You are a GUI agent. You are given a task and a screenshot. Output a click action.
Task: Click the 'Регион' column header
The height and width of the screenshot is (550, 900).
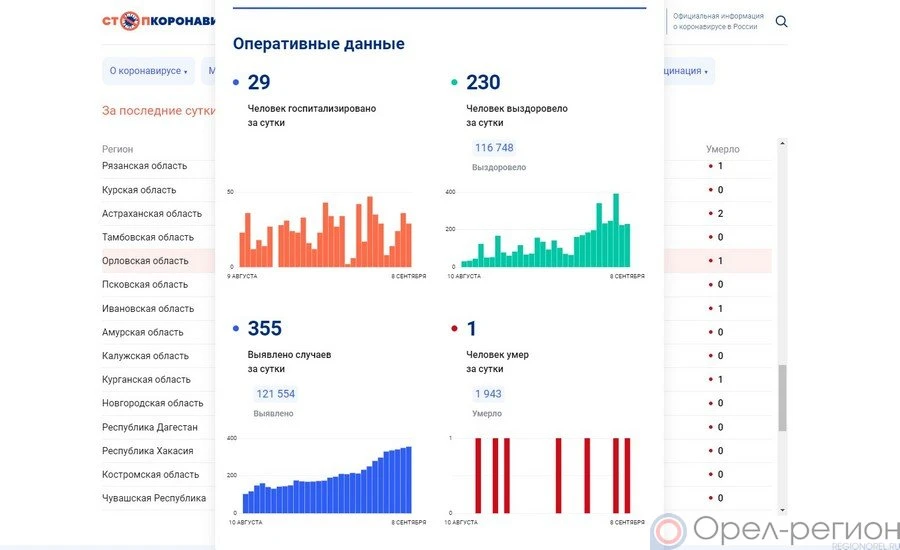tap(117, 149)
